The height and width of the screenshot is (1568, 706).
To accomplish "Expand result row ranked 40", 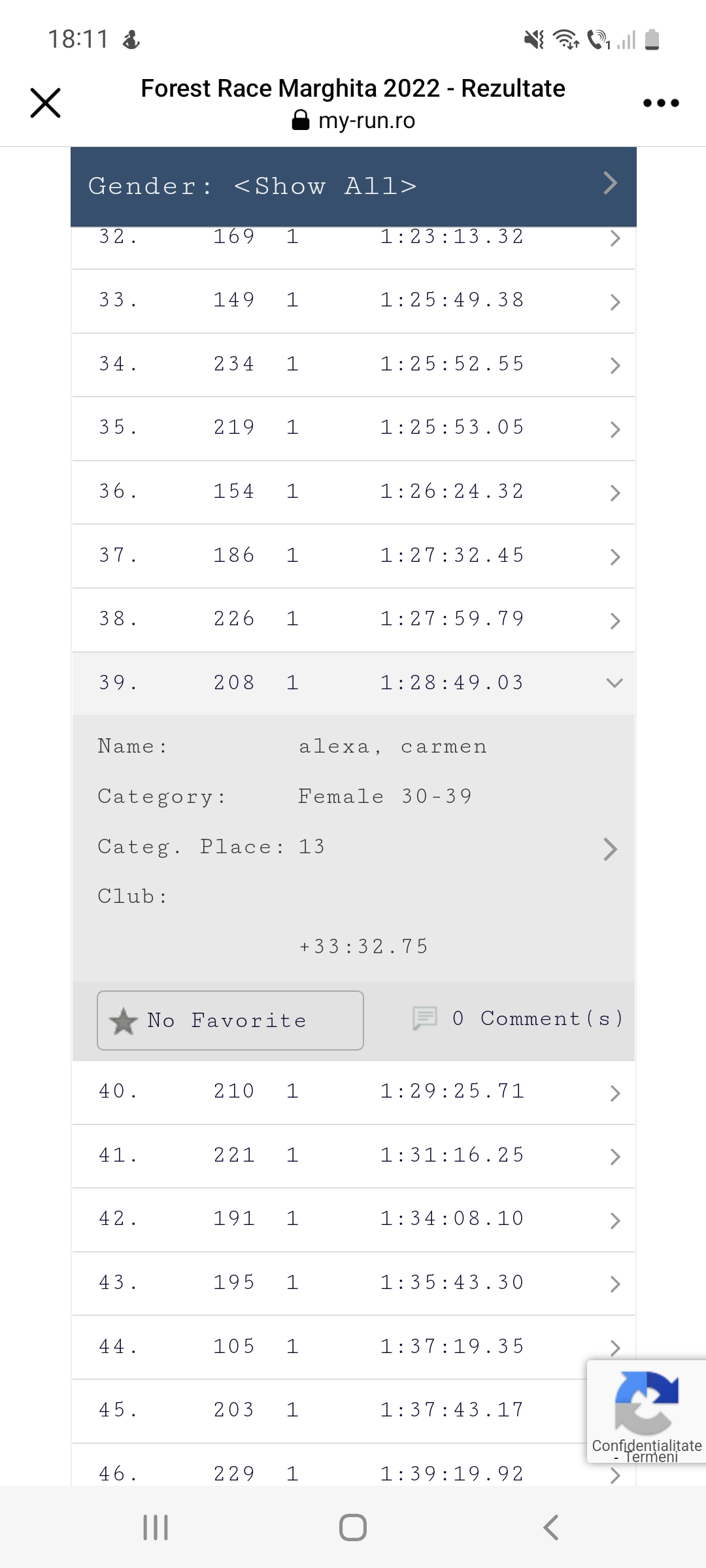I will tap(353, 1092).
